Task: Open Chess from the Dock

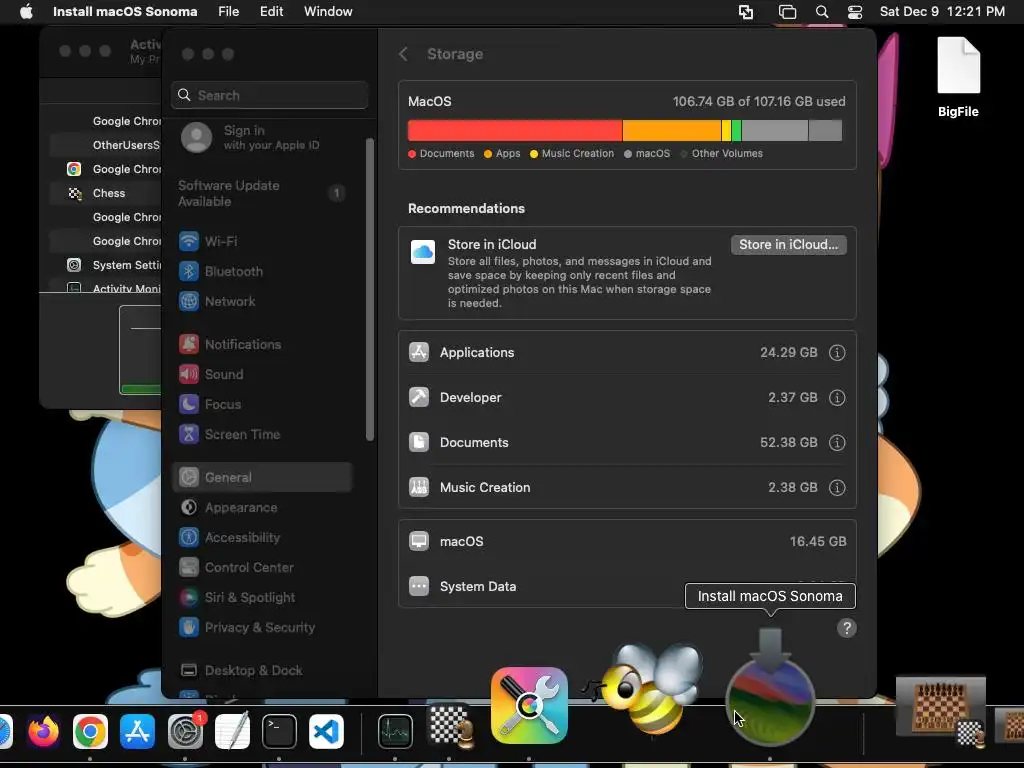Action: (449, 725)
